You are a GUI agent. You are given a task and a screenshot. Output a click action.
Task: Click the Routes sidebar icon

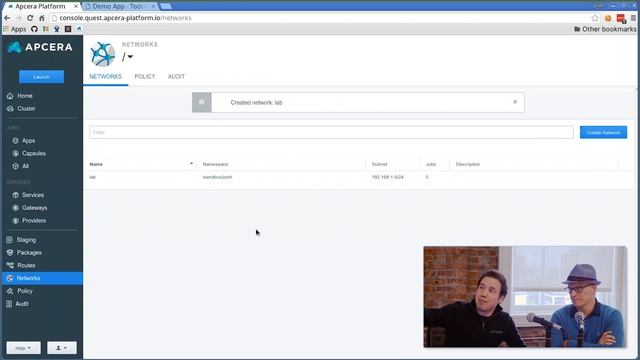pyautogui.click(x=10, y=265)
